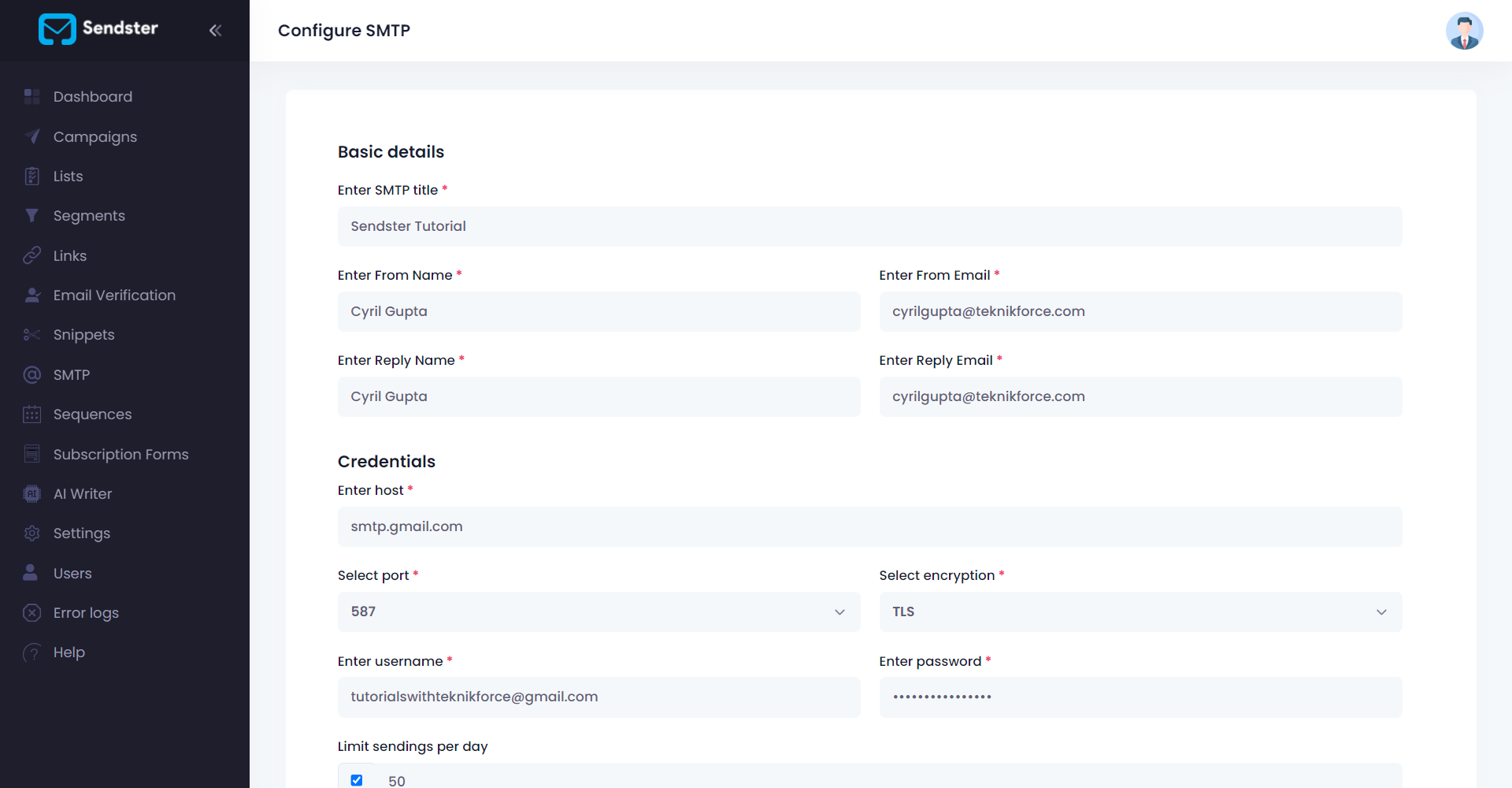Click the Enter host input field
This screenshot has height=788, width=1512.
(x=869, y=526)
